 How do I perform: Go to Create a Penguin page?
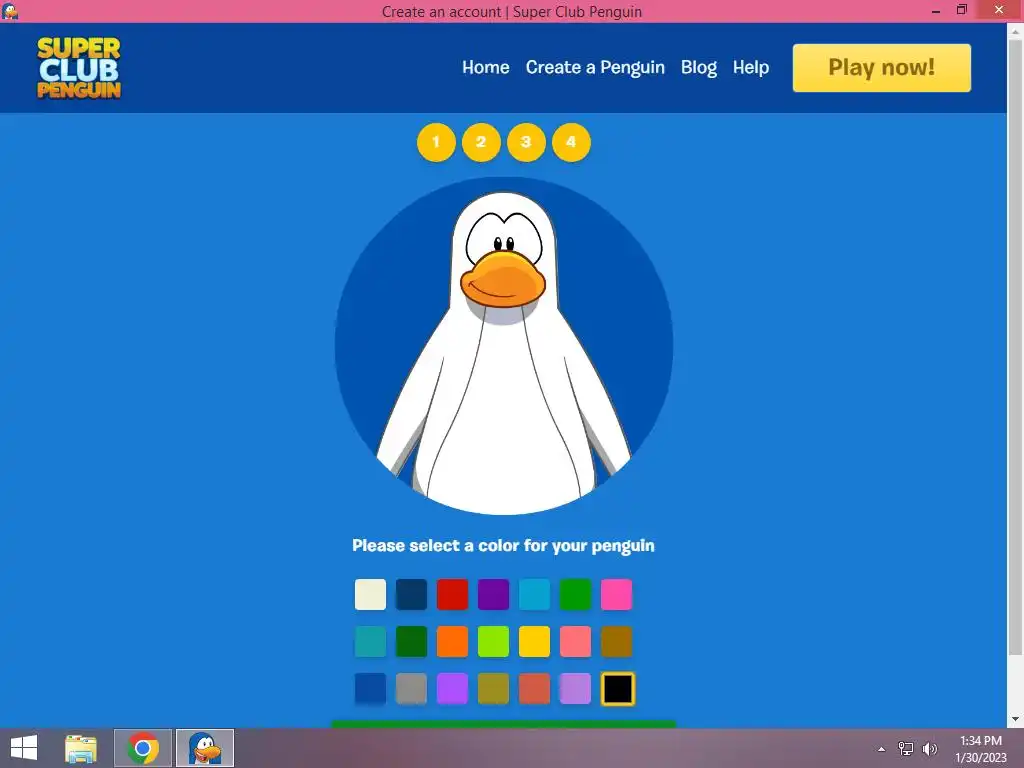(595, 67)
